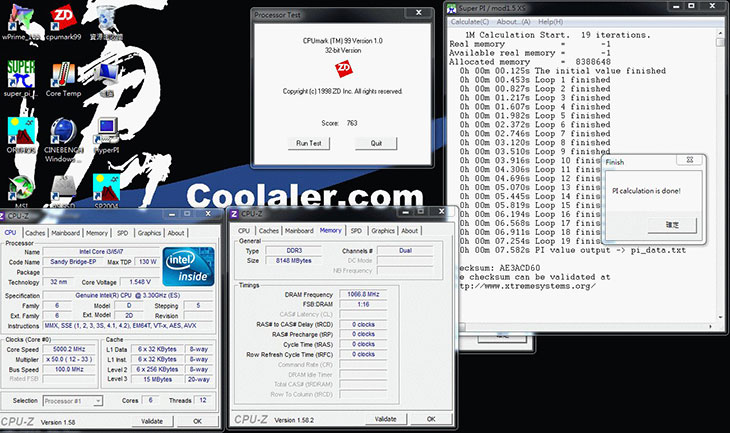Image resolution: width=730 pixels, height=433 pixels.
Task: Click the DRAM Frequency 1066.8 MHz field
Action: pyautogui.click(x=363, y=294)
